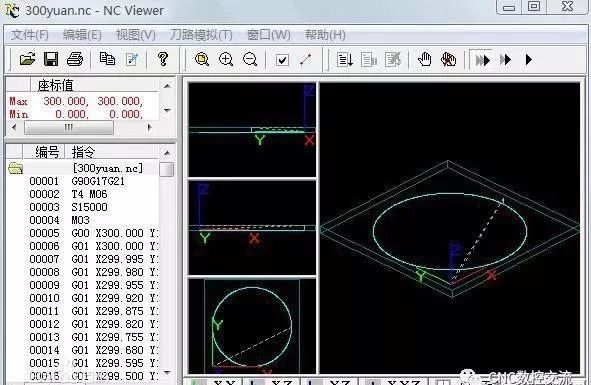Click the open file folder icon
Screen dimensions: 591x385
click(28, 59)
